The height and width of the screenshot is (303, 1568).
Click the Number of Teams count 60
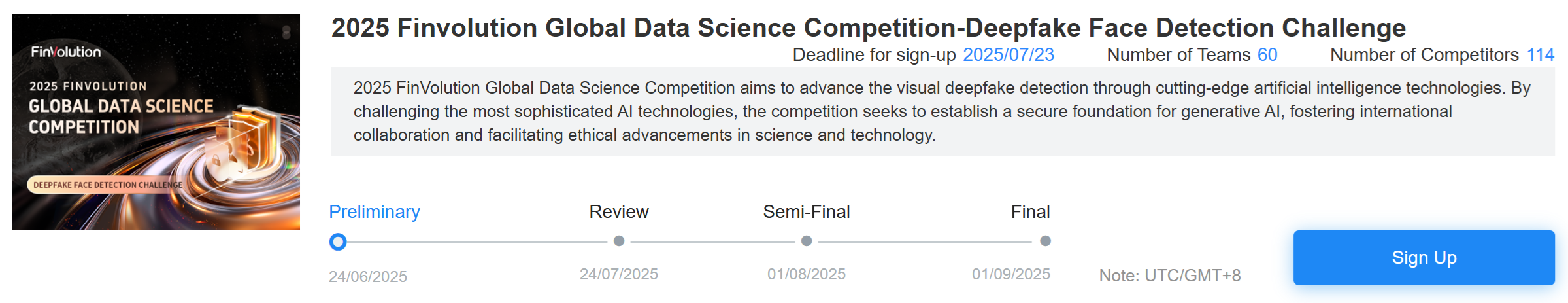coord(1267,55)
